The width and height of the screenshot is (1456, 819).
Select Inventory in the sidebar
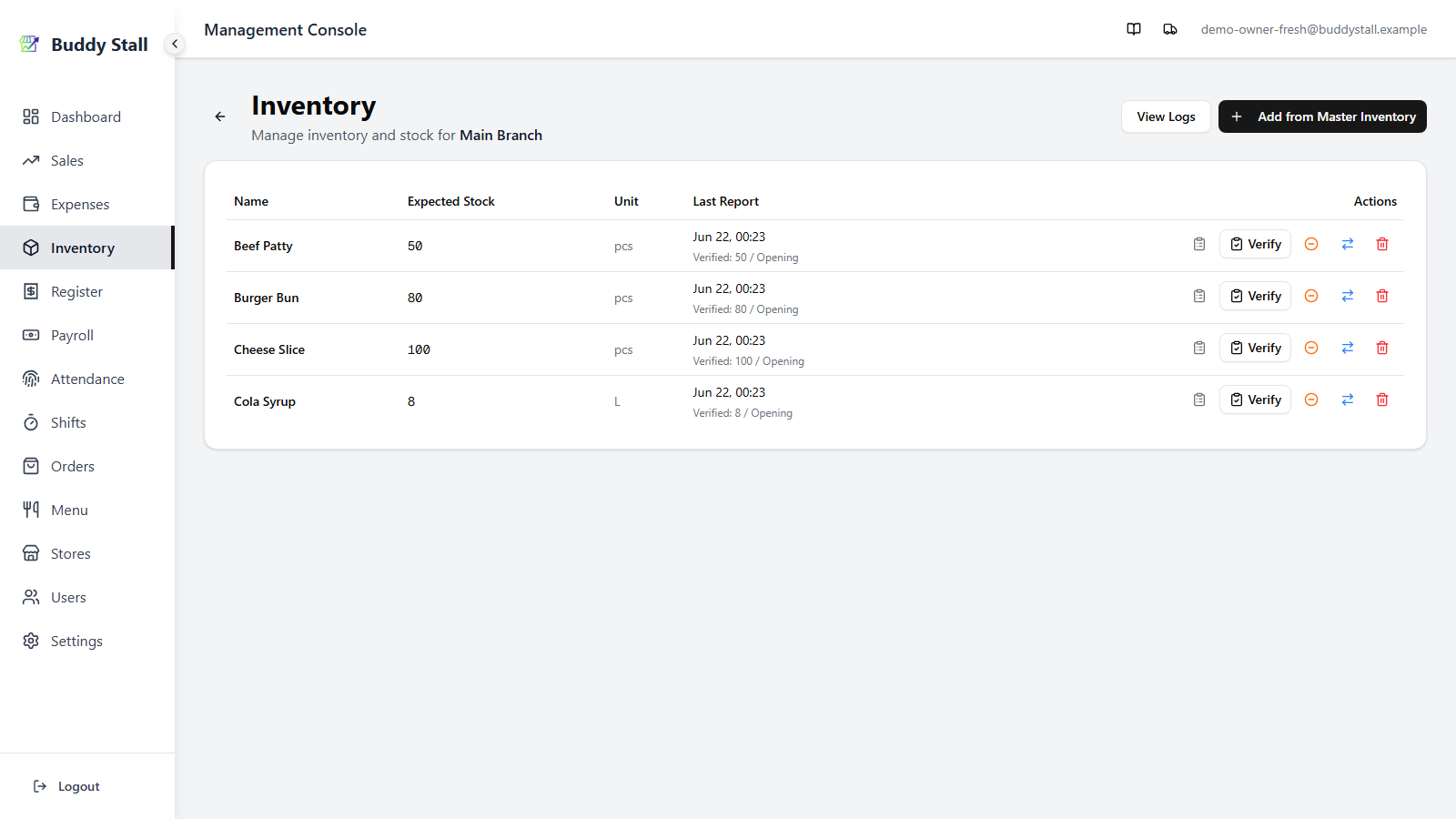(x=87, y=248)
